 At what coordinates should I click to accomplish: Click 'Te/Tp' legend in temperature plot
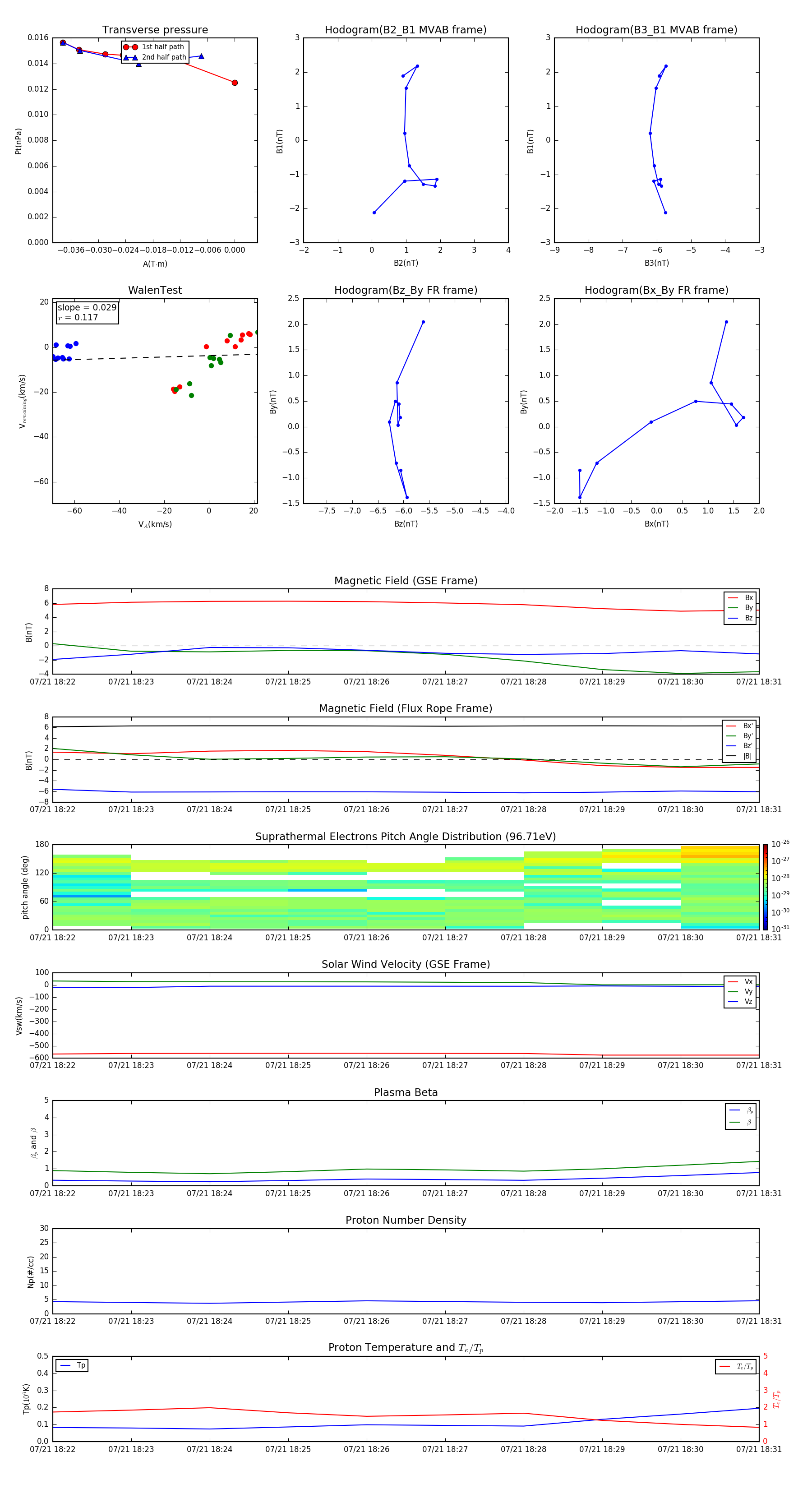(736, 1366)
